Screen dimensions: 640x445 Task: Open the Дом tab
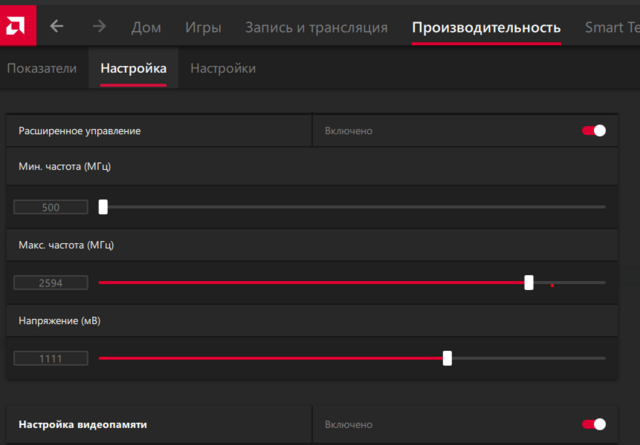point(146,27)
